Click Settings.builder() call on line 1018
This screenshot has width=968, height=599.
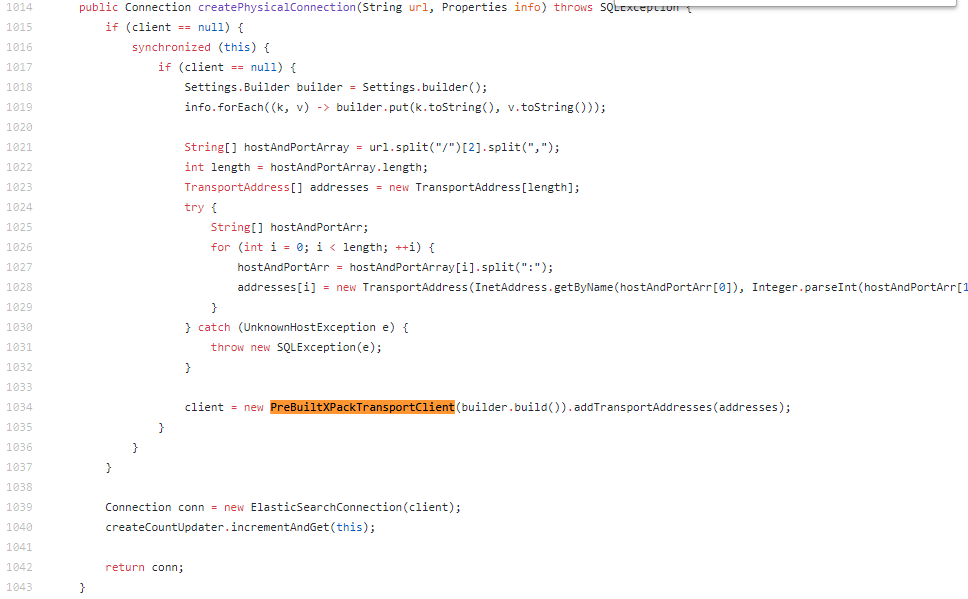[x=422, y=87]
